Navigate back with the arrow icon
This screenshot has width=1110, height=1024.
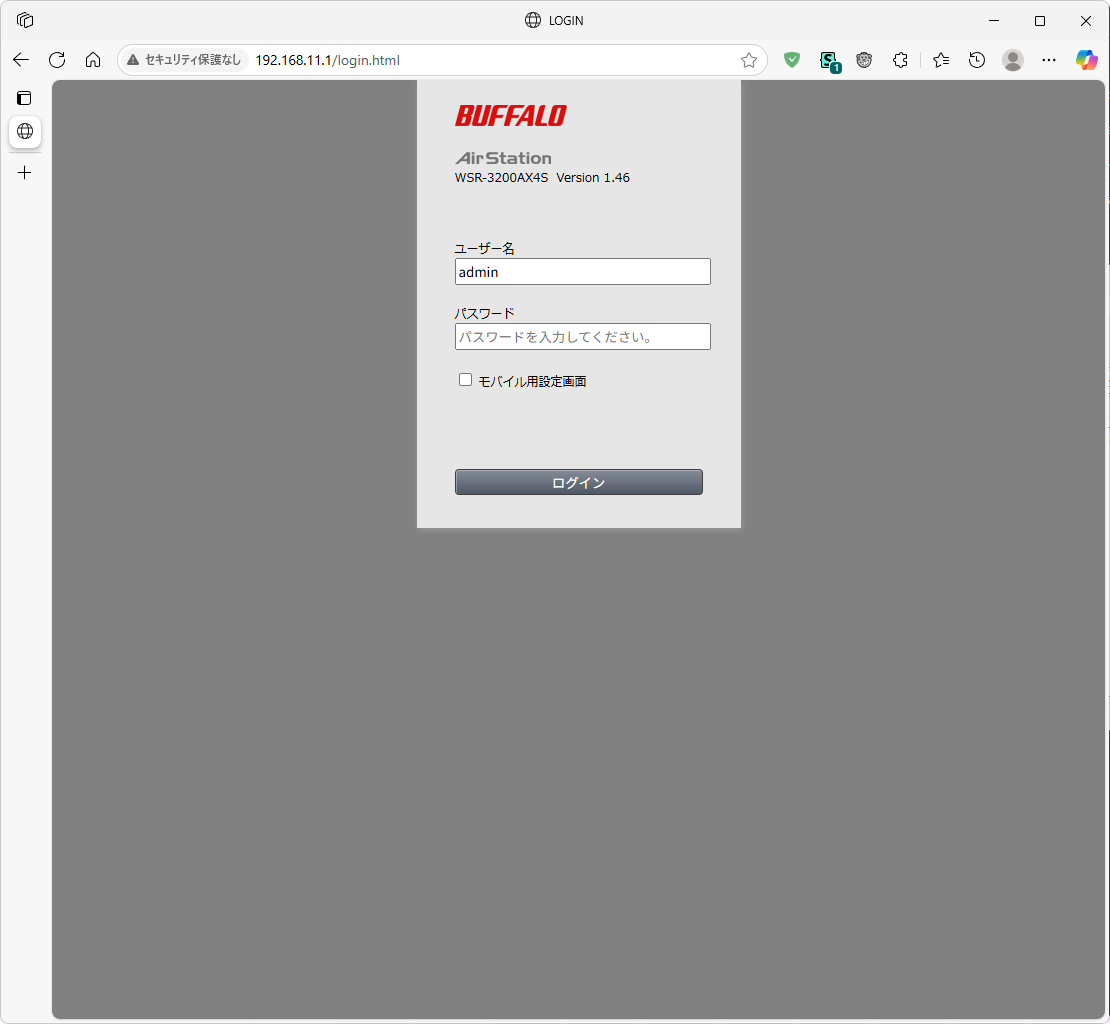pos(21,60)
